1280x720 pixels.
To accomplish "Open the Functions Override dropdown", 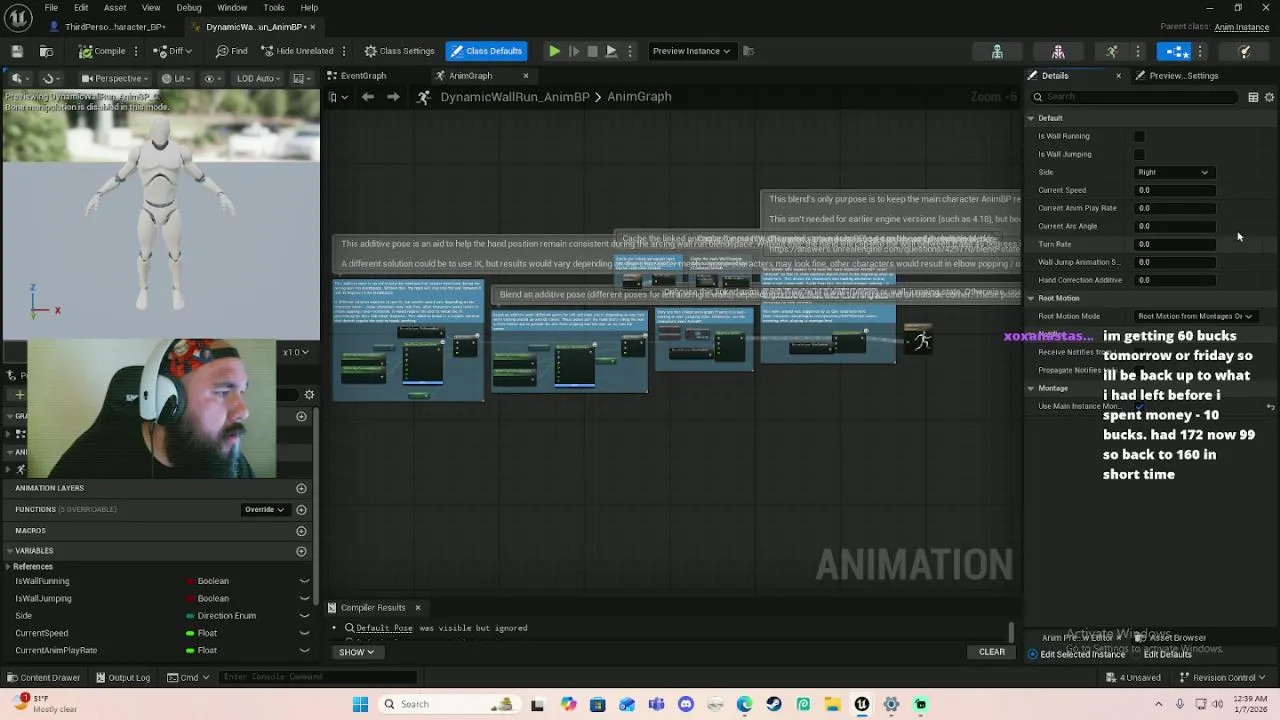I will 265,509.
